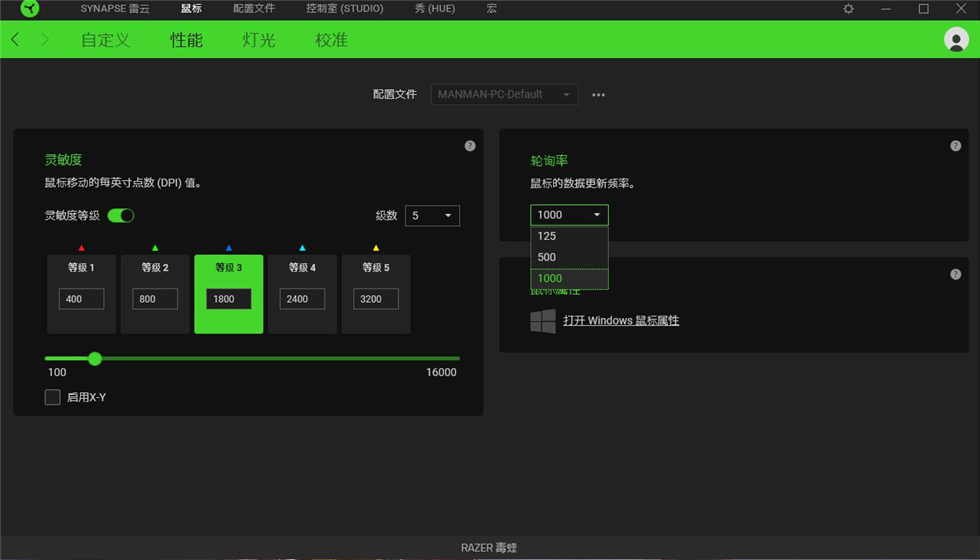This screenshot has height=560, width=980.
Task: Go back with the left arrow
Action: point(15,40)
